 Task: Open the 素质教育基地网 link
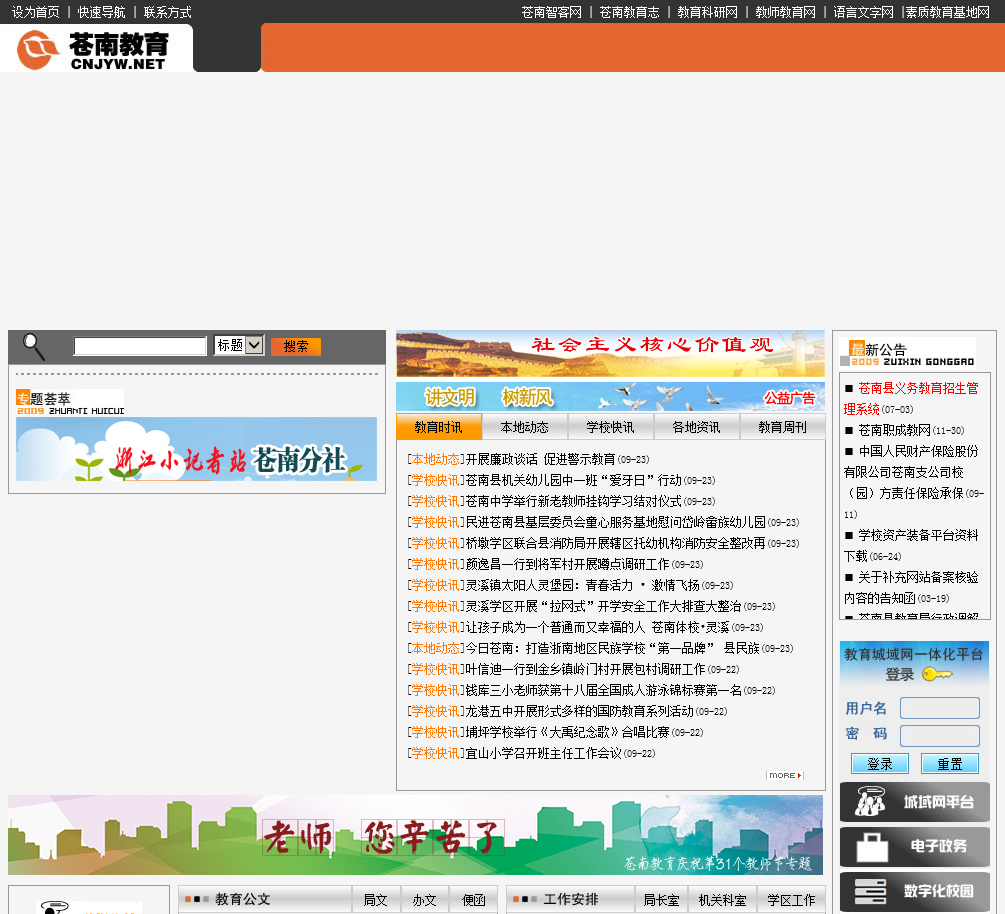pos(947,12)
